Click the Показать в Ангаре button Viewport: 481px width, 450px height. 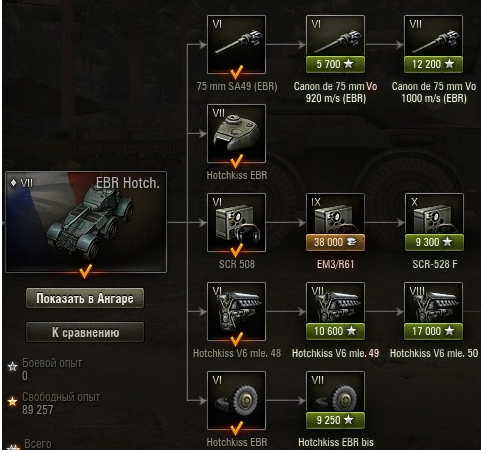coord(85,298)
